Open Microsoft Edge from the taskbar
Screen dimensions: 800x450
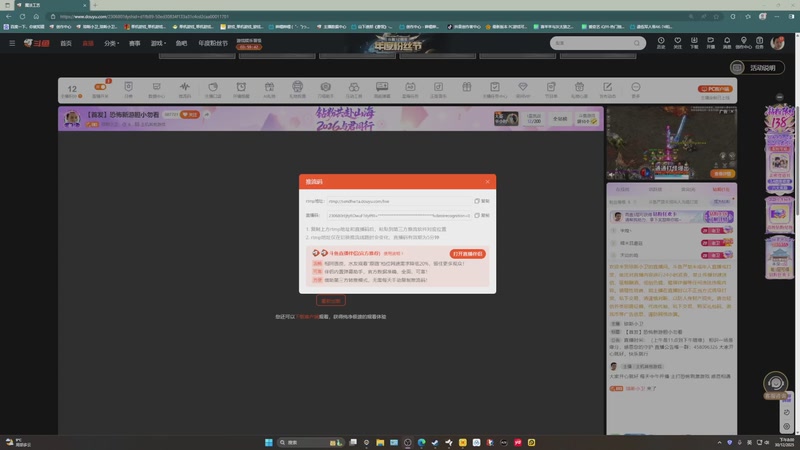coord(421,442)
